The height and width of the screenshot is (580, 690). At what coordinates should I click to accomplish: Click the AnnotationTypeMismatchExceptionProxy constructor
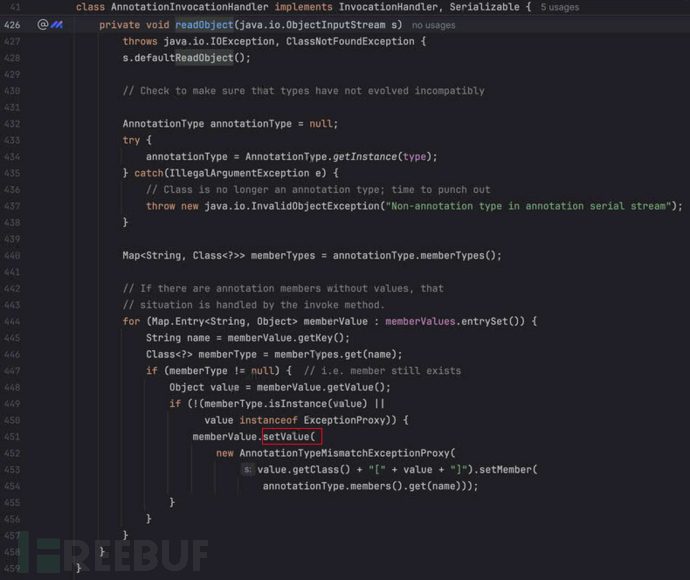pyautogui.click(x=345, y=453)
